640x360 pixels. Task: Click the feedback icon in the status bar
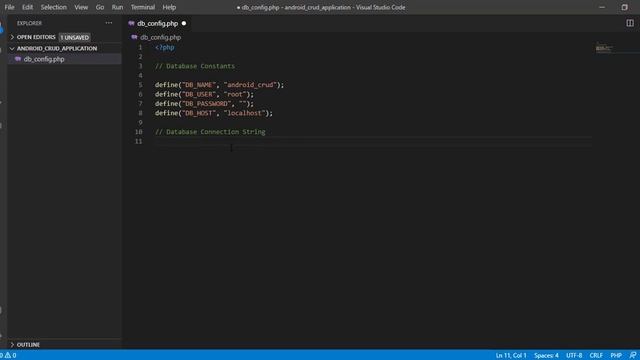coord(633,356)
